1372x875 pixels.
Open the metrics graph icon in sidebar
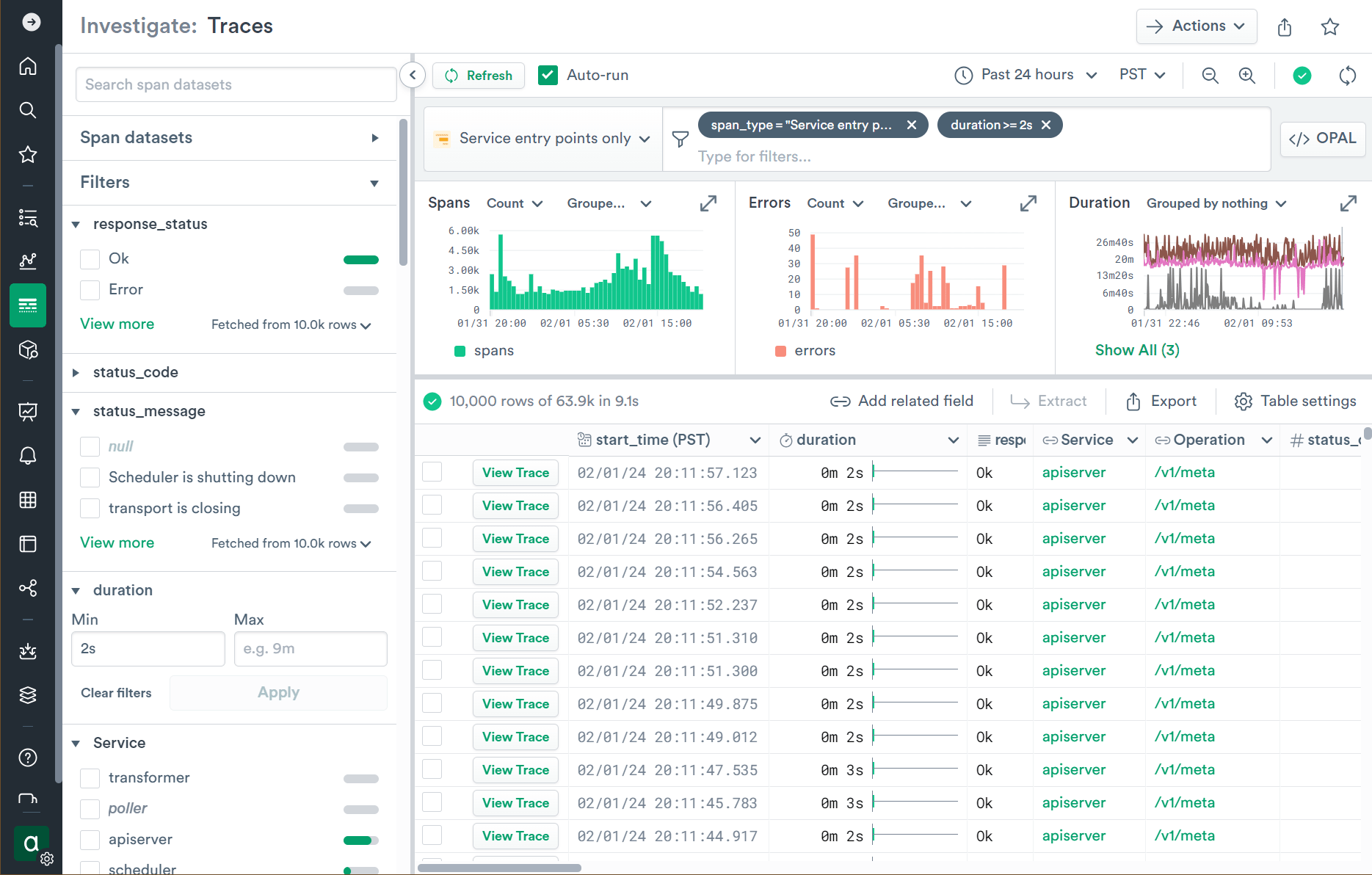click(x=28, y=261)
